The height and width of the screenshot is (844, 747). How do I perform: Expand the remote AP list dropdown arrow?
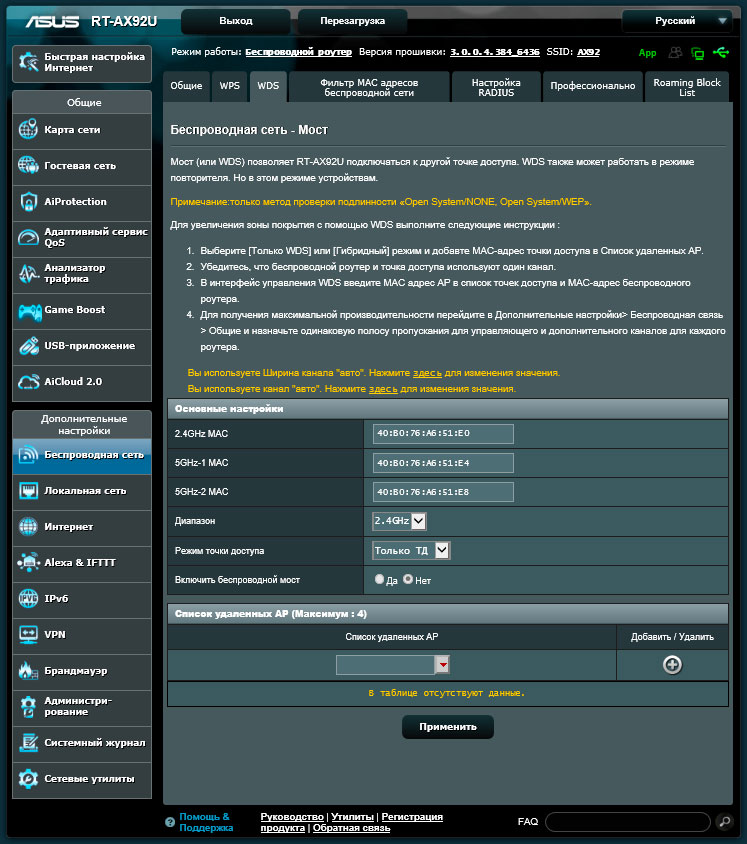pyautogui.click(x=442, y=665)
